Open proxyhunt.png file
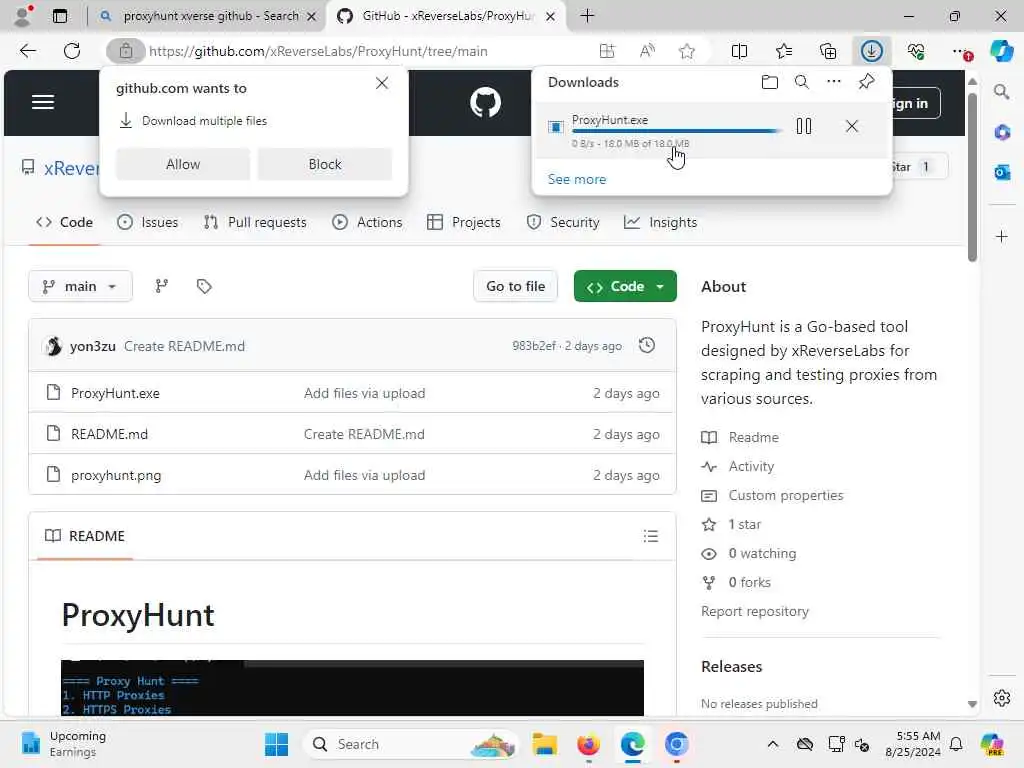Image resolution: width=1024 pixels, height=768 pixels. (x=116, y=475)
